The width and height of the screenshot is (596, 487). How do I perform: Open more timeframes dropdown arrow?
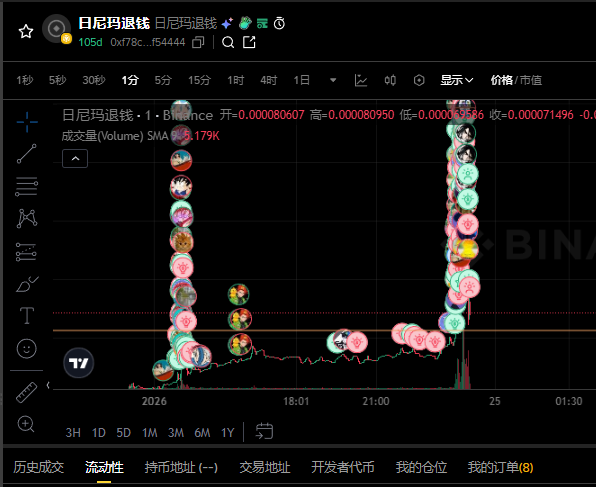coord(333,80)
